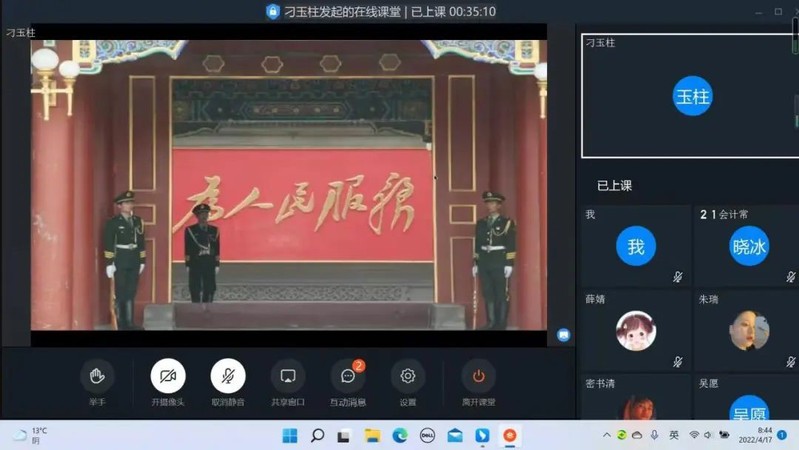This screenshot has width=799, height=450.
Task: Expand the system tray hidden icons chevron
Action: pyautogui.click(x=606, y=435)
